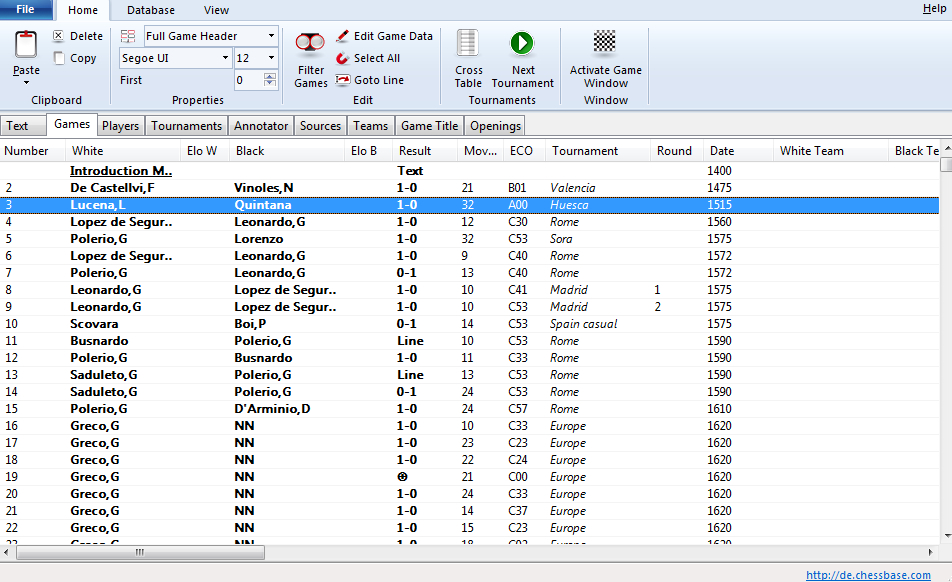Toggle the Copy checkbox
This screenshot has width=952, height=582.
59,58
